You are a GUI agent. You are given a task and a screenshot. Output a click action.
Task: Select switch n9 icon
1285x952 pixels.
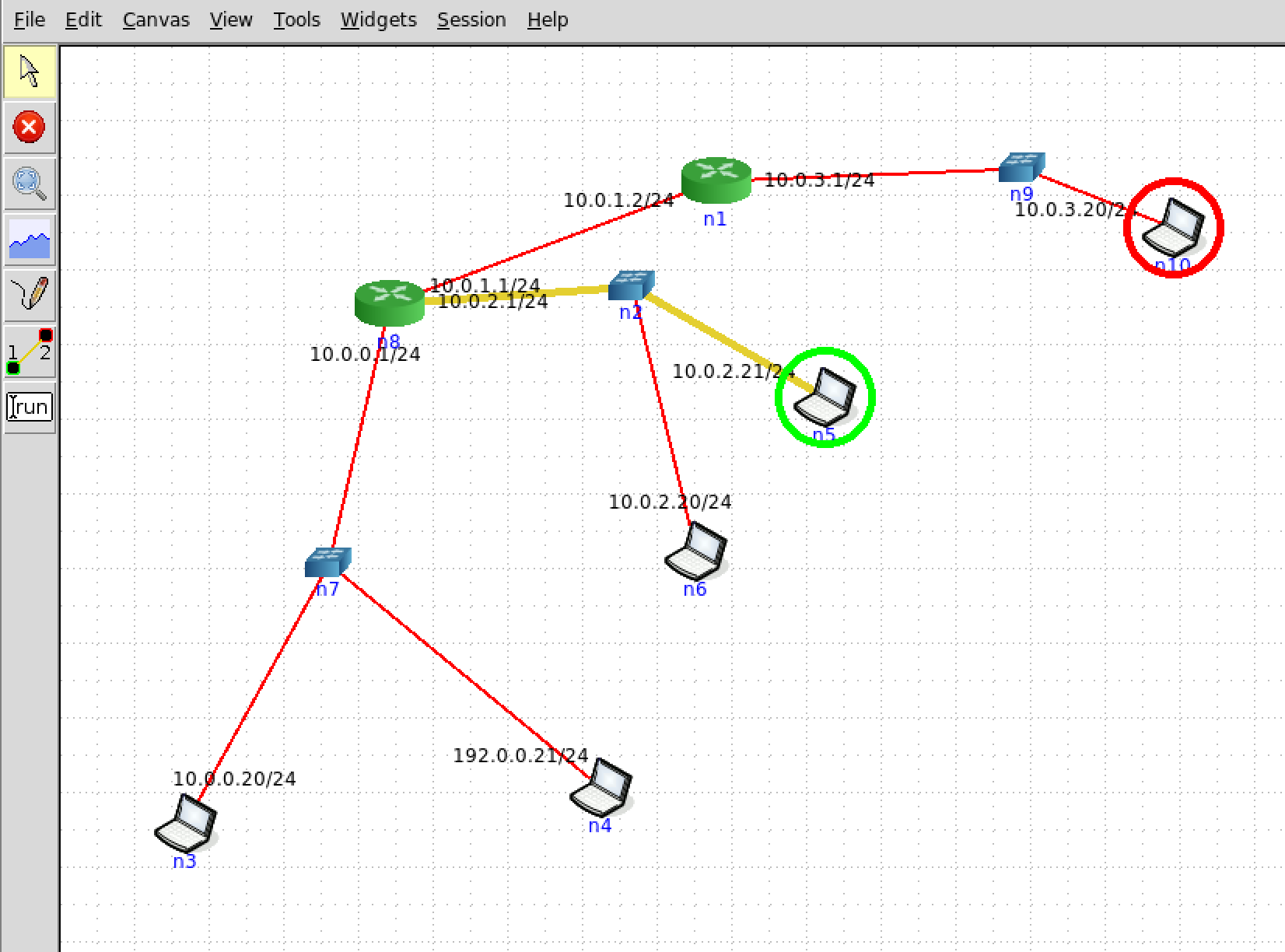1021,167
